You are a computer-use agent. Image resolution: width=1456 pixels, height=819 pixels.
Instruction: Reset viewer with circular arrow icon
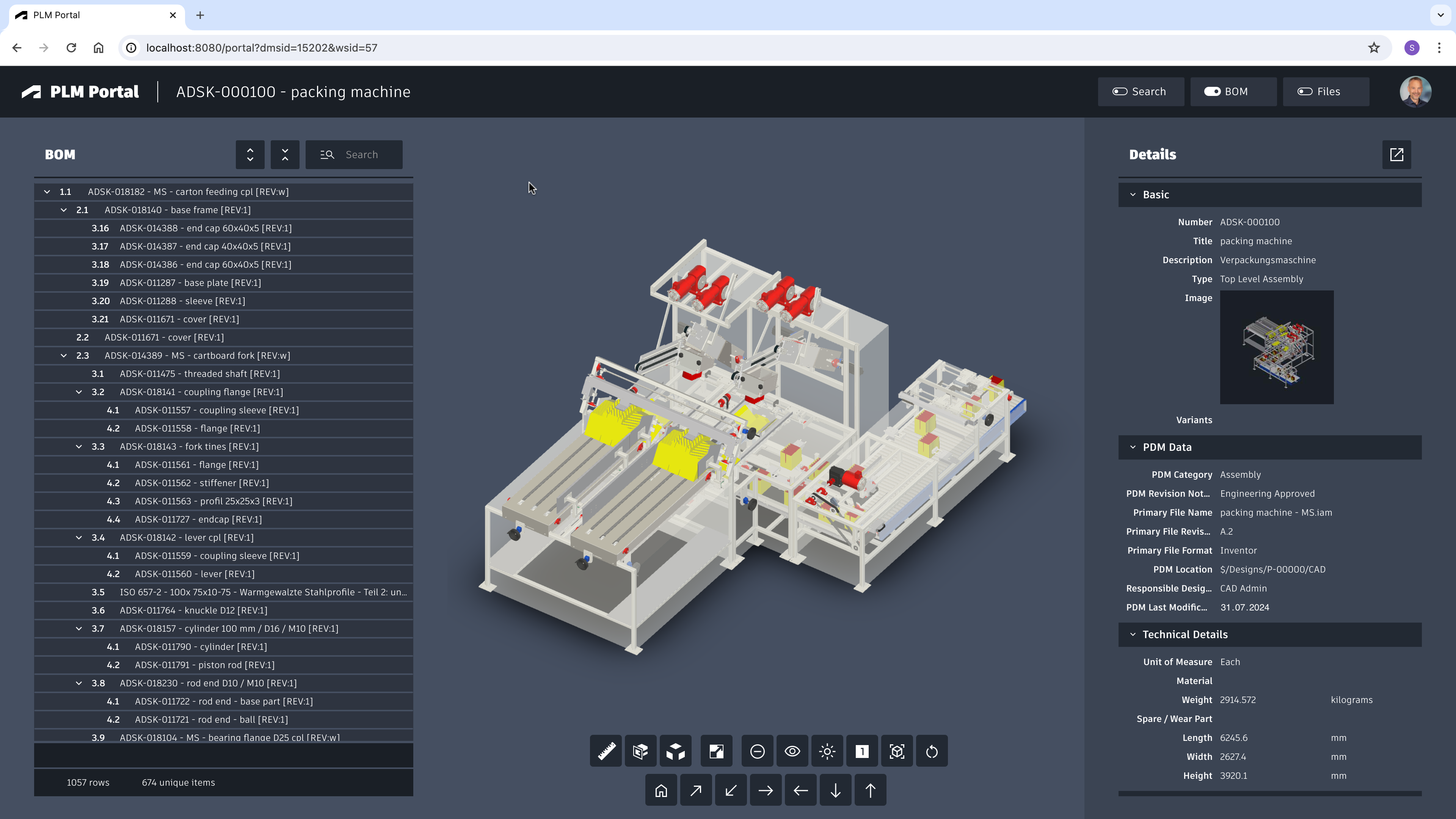coord(932,751)
